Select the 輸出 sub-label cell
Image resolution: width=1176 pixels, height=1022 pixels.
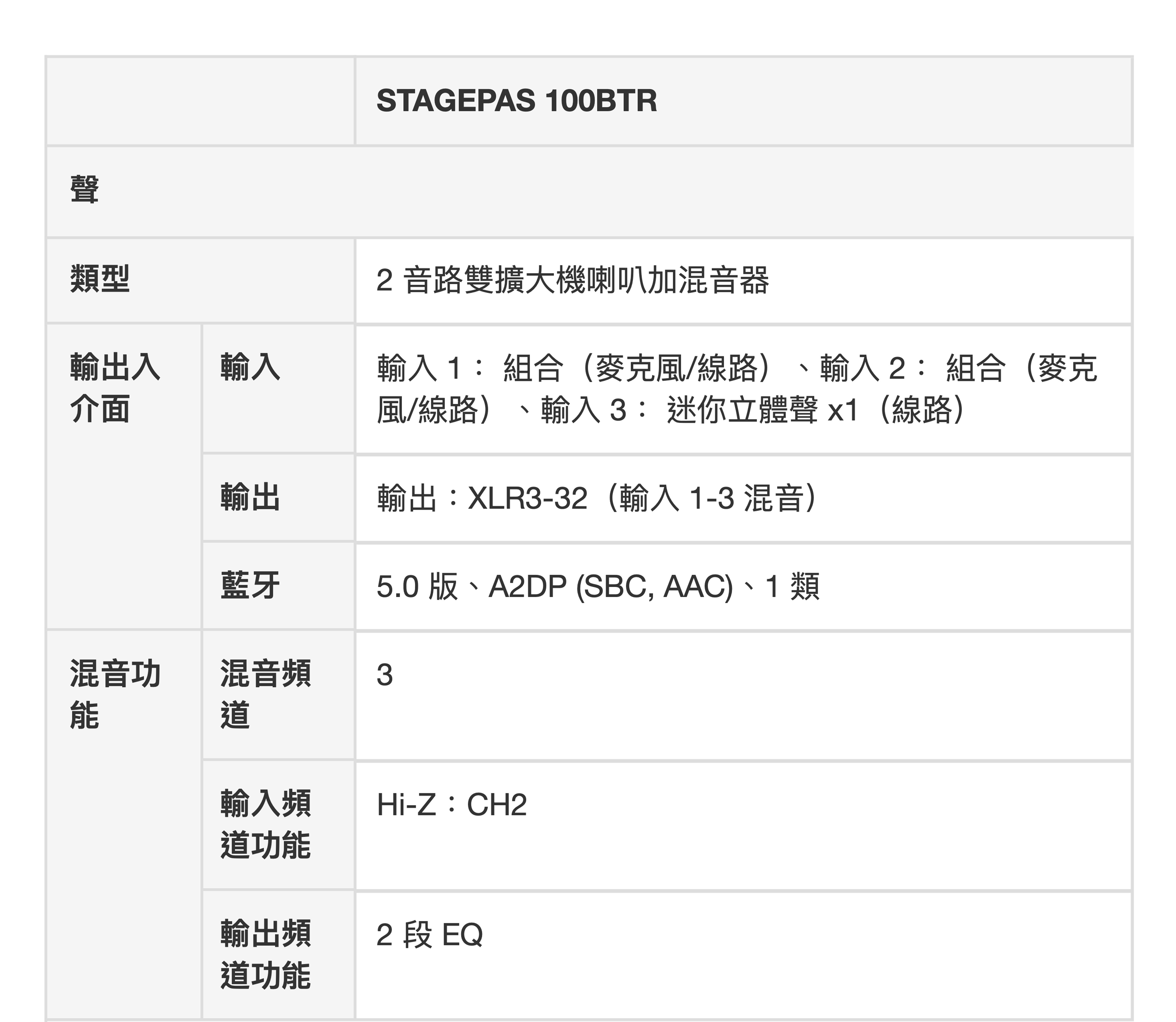click(x=250, y=497)
